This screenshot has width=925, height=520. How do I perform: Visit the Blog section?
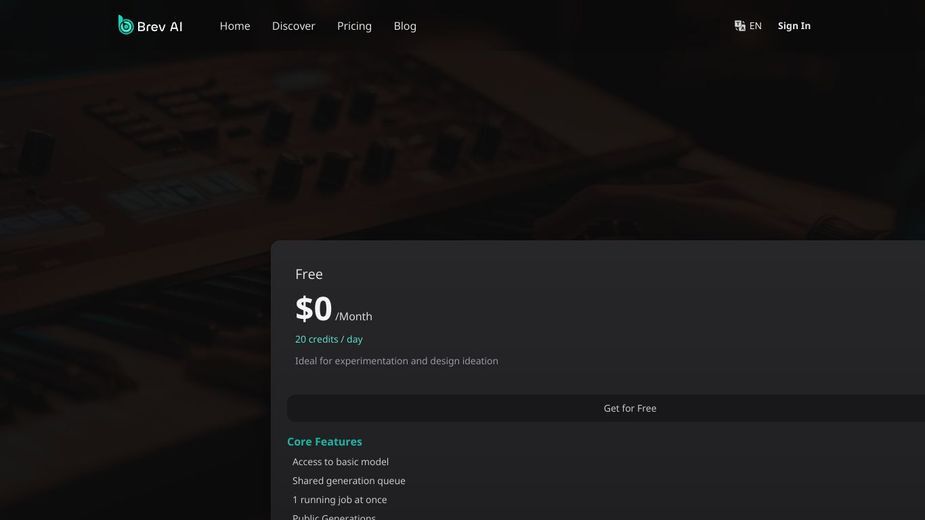pos(405,26)
